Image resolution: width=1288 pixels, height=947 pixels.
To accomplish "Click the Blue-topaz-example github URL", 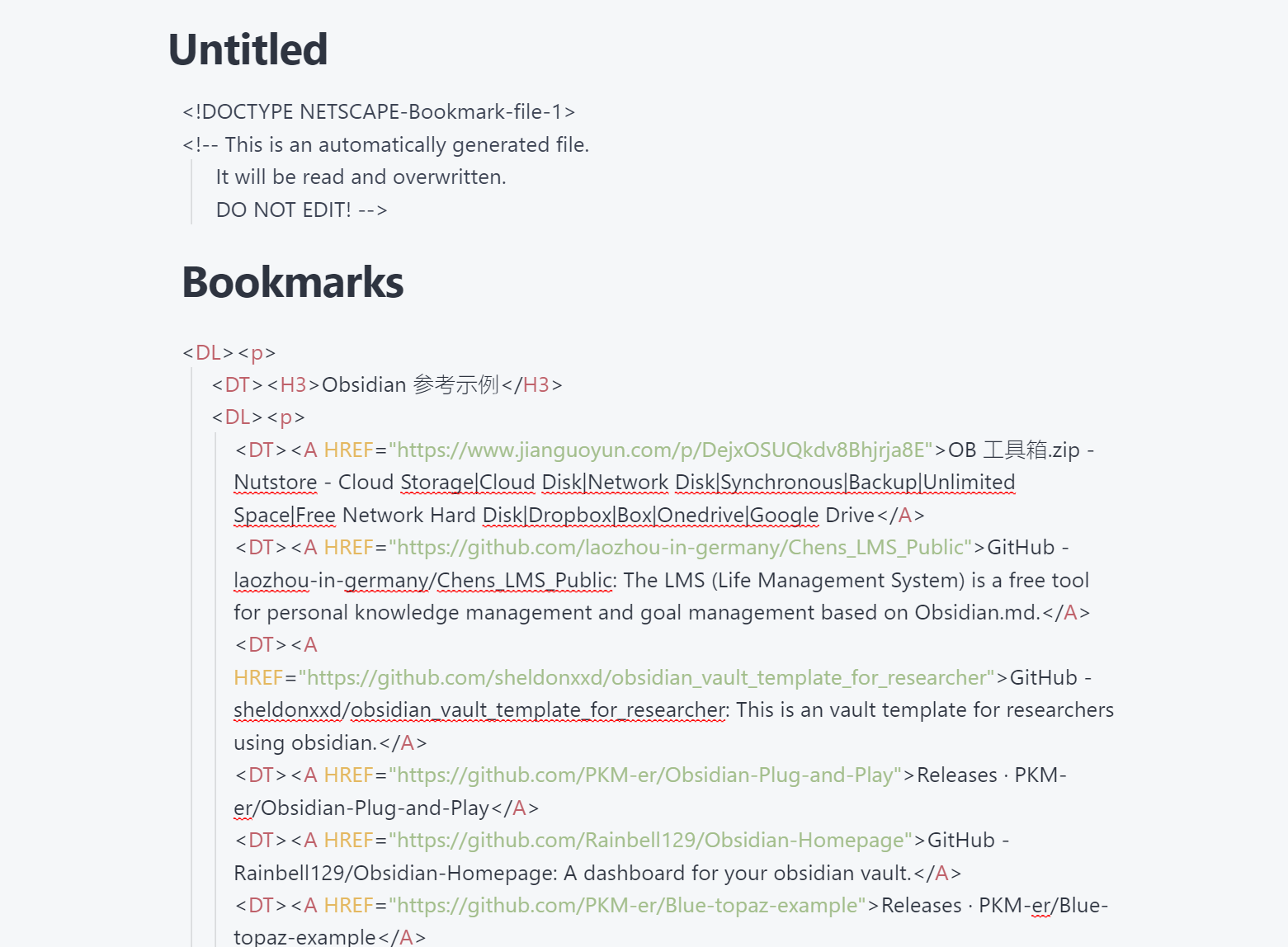I will point(628,905).
